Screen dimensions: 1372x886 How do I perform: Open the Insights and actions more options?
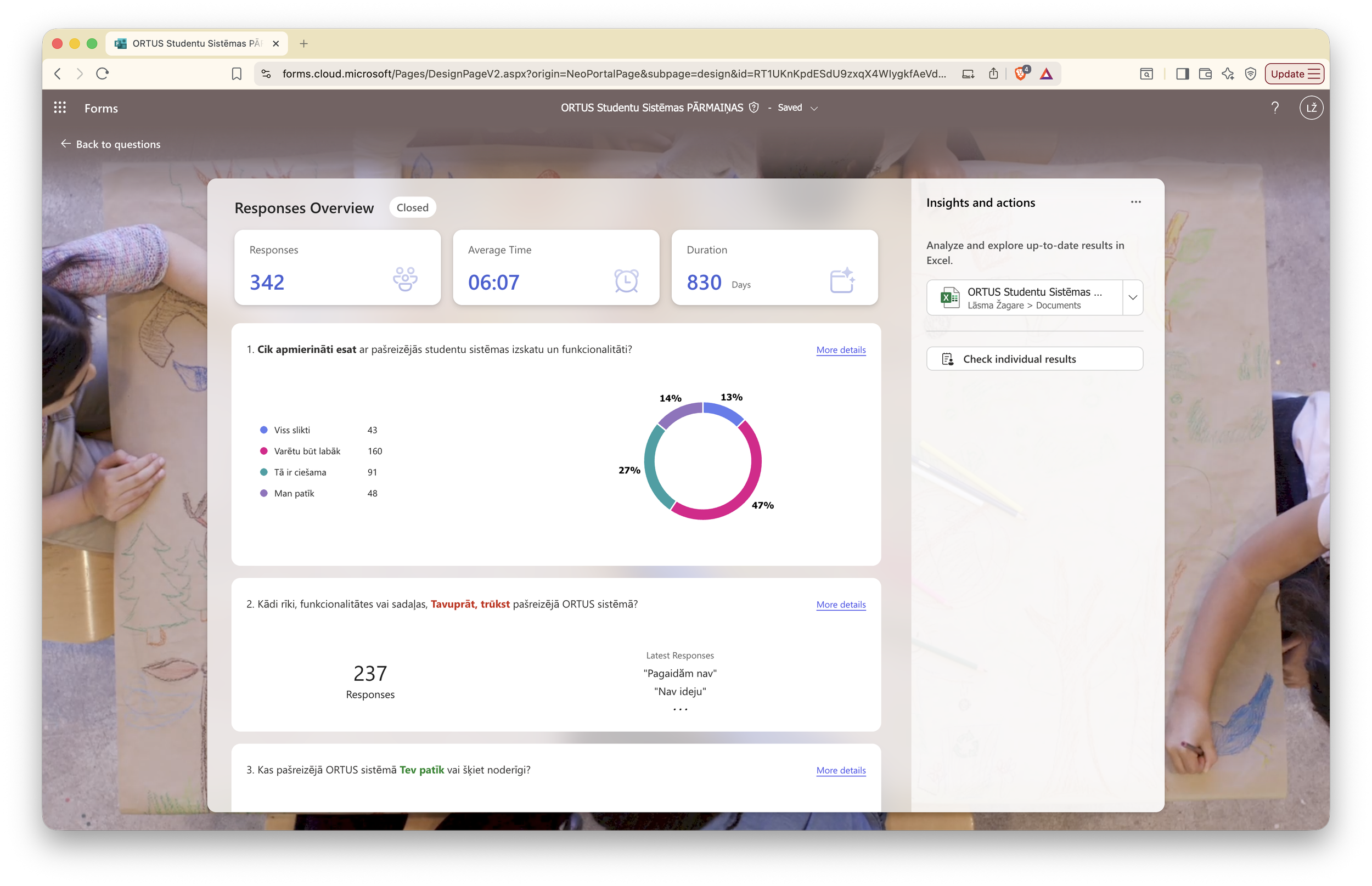(x=1135, y=202)
